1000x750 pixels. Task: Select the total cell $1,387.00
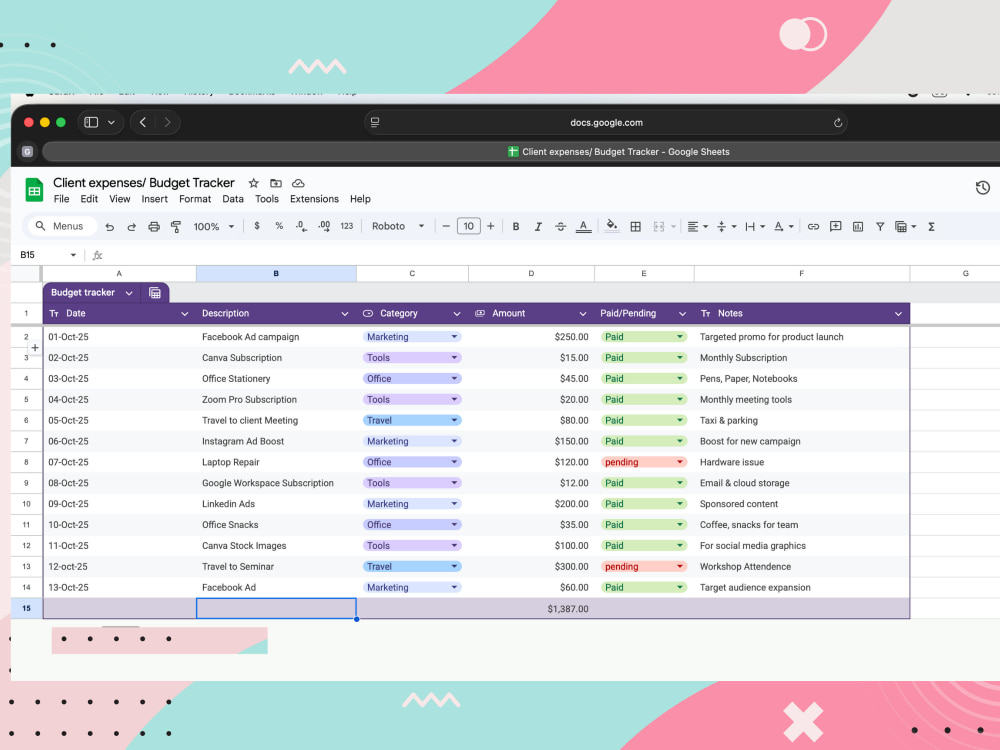[x=531, y=609]
